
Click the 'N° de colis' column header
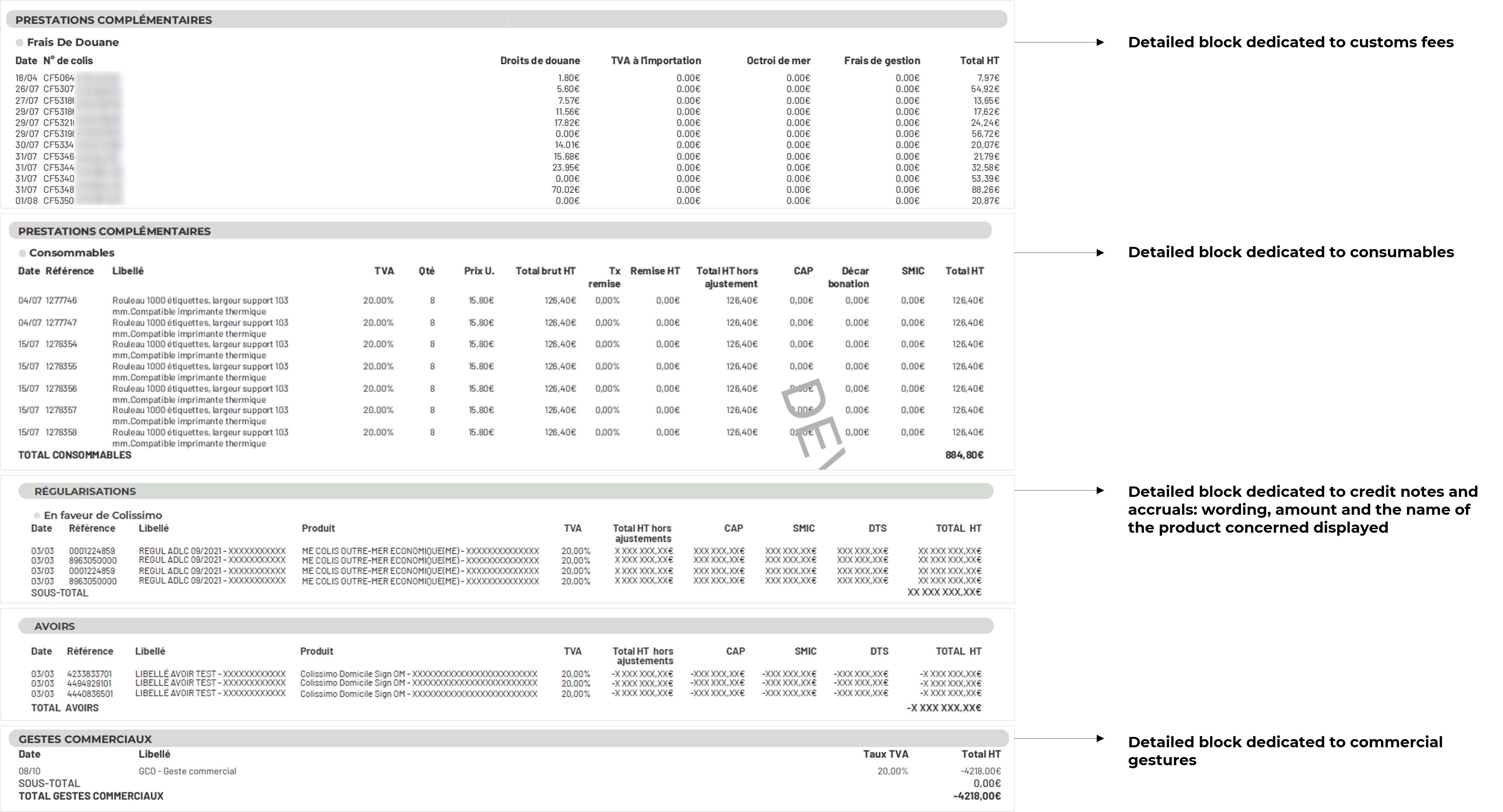[x=68, y=61]
